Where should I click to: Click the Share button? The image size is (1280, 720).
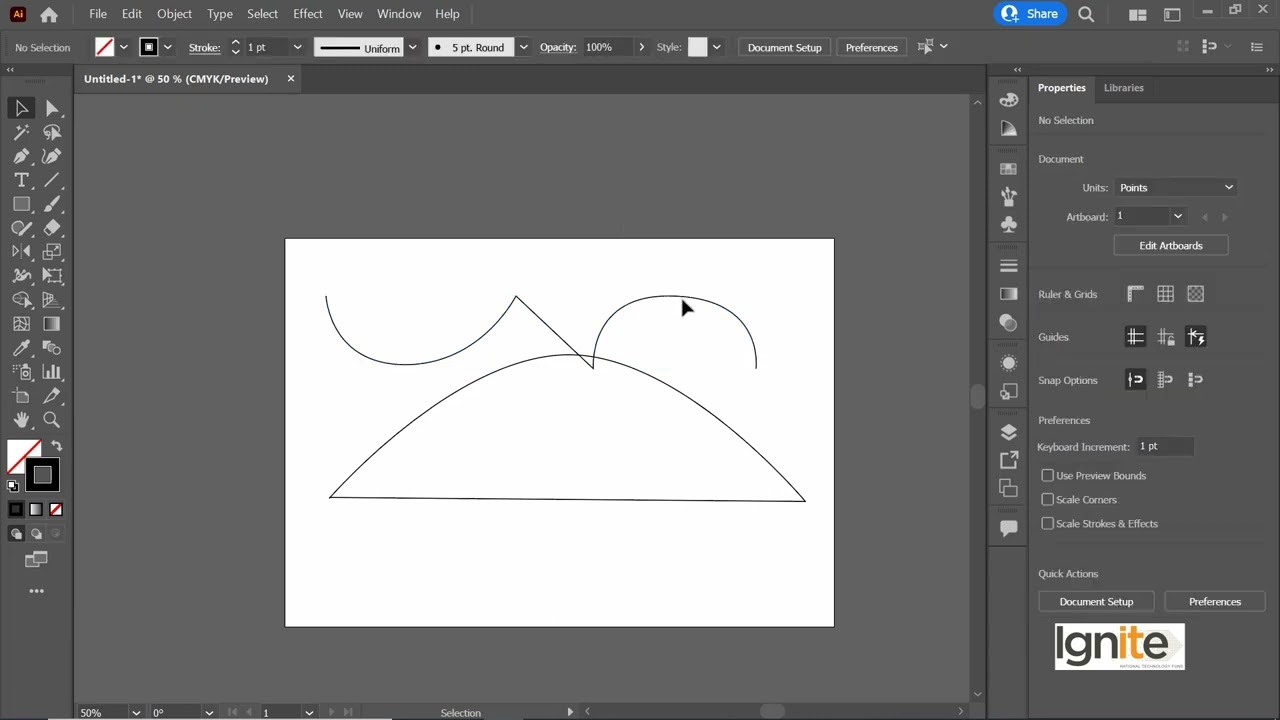pos(1029,14)
